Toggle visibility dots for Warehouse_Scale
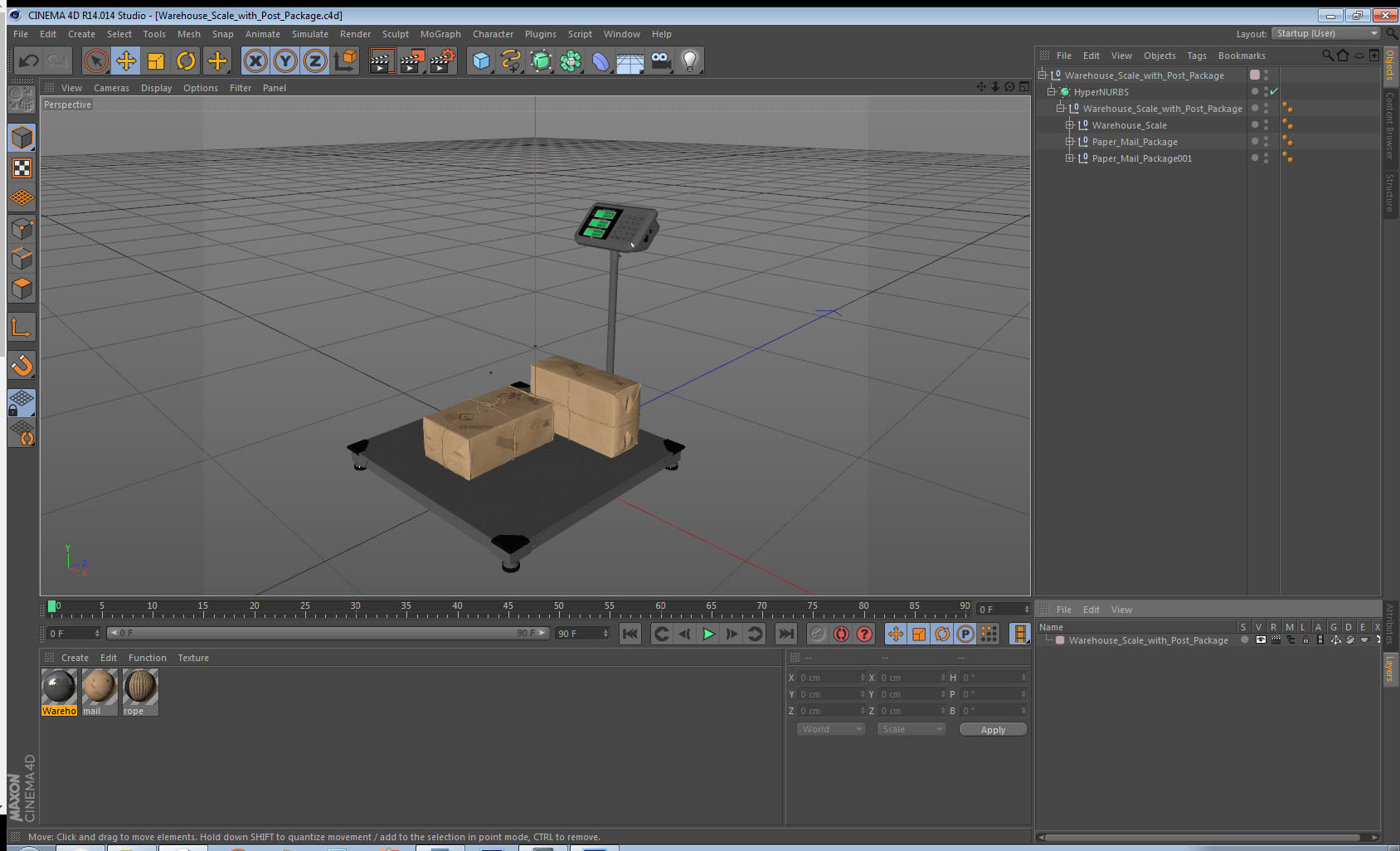 (x=1266, y=124)
